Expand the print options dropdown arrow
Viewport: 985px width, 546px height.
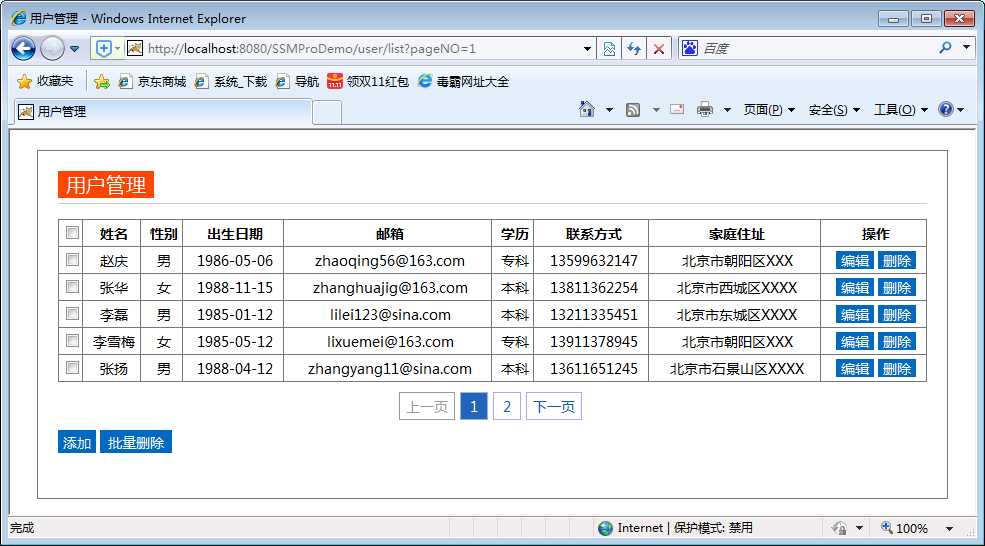(x=727, y=110)
